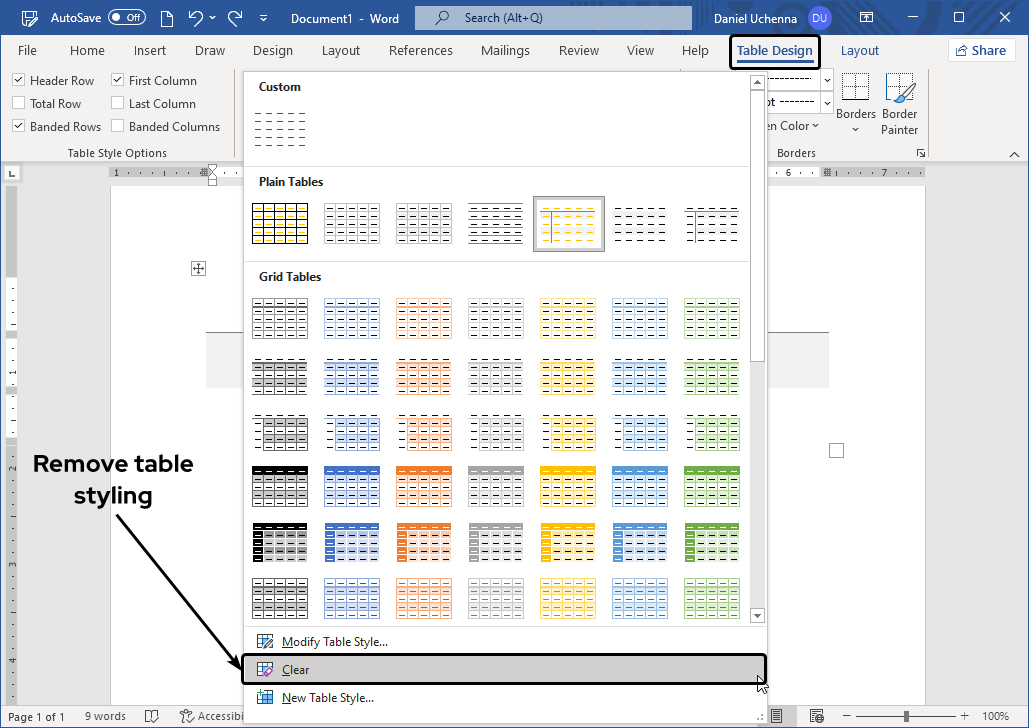This screenshot has width=1029, height=728.
Task: Check the Banded Columns option
Action: tap(118, 127)
